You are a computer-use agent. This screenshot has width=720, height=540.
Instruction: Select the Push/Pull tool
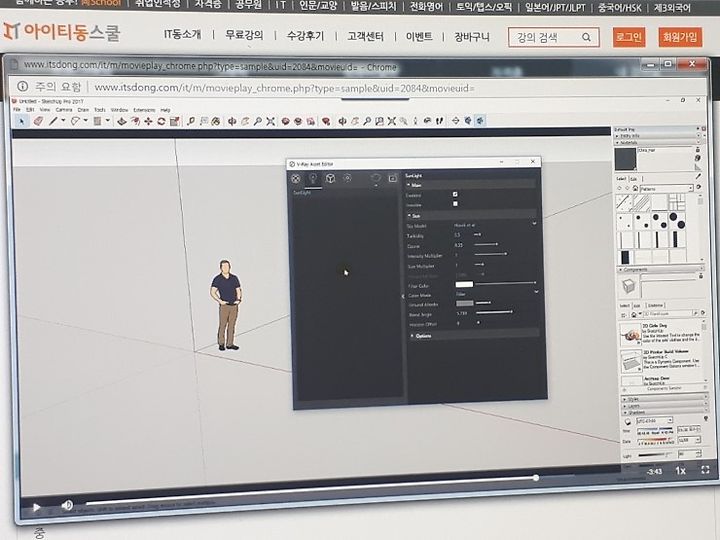(122, 121)
